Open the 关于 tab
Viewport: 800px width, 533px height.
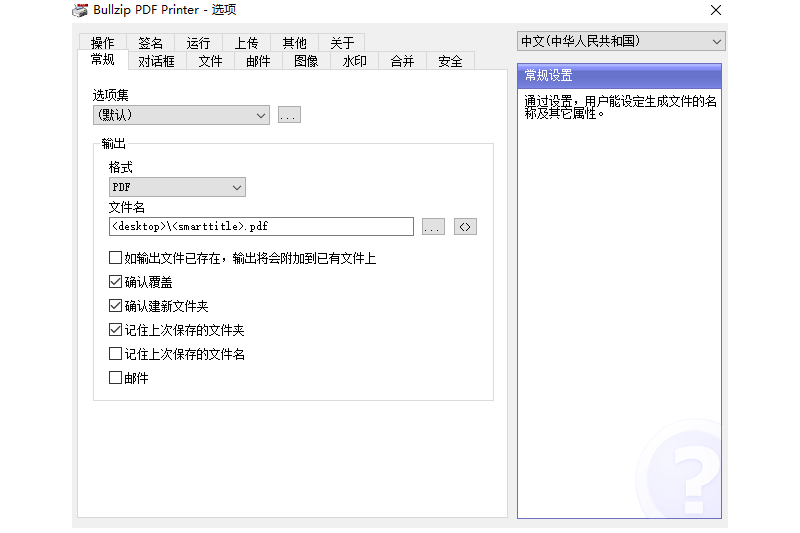coord(342,43)
